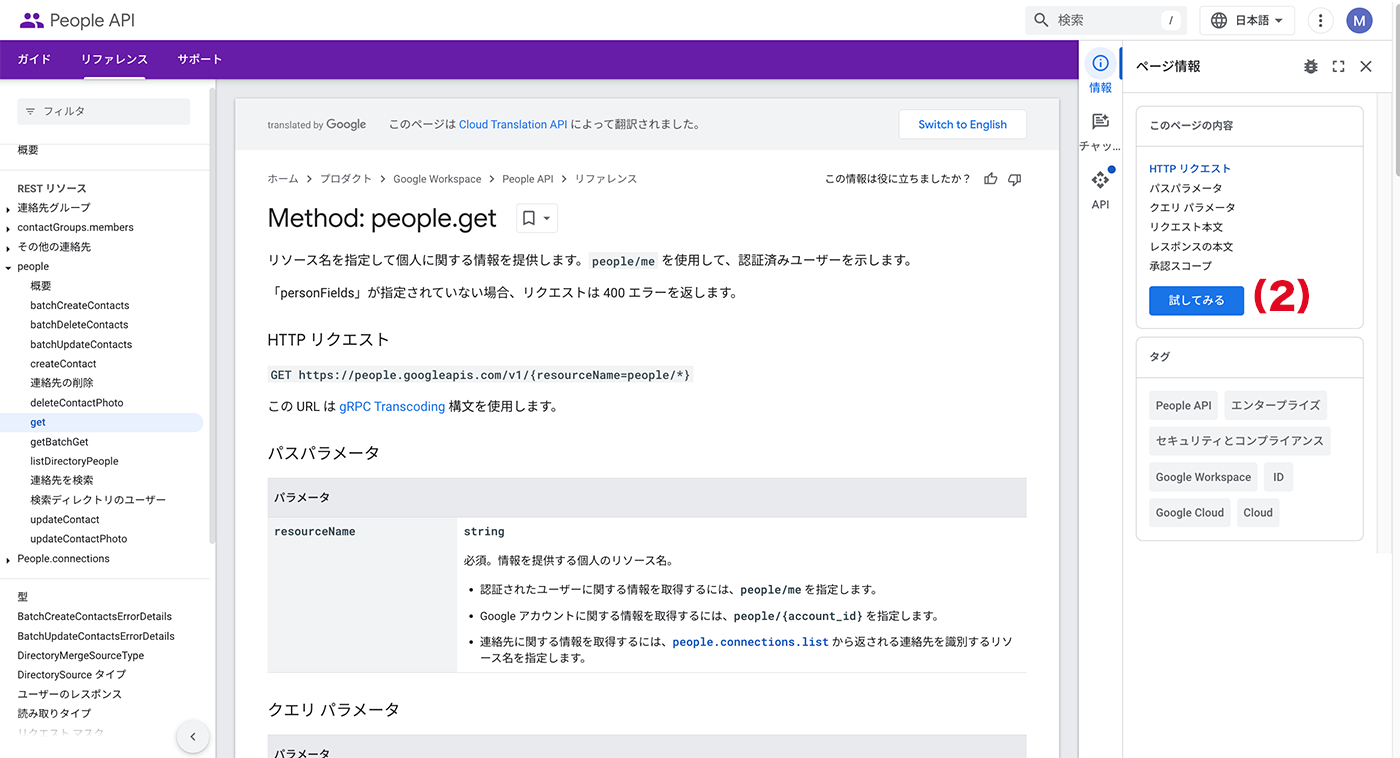Mark page helpful with thumbs up

coord(991,179)
